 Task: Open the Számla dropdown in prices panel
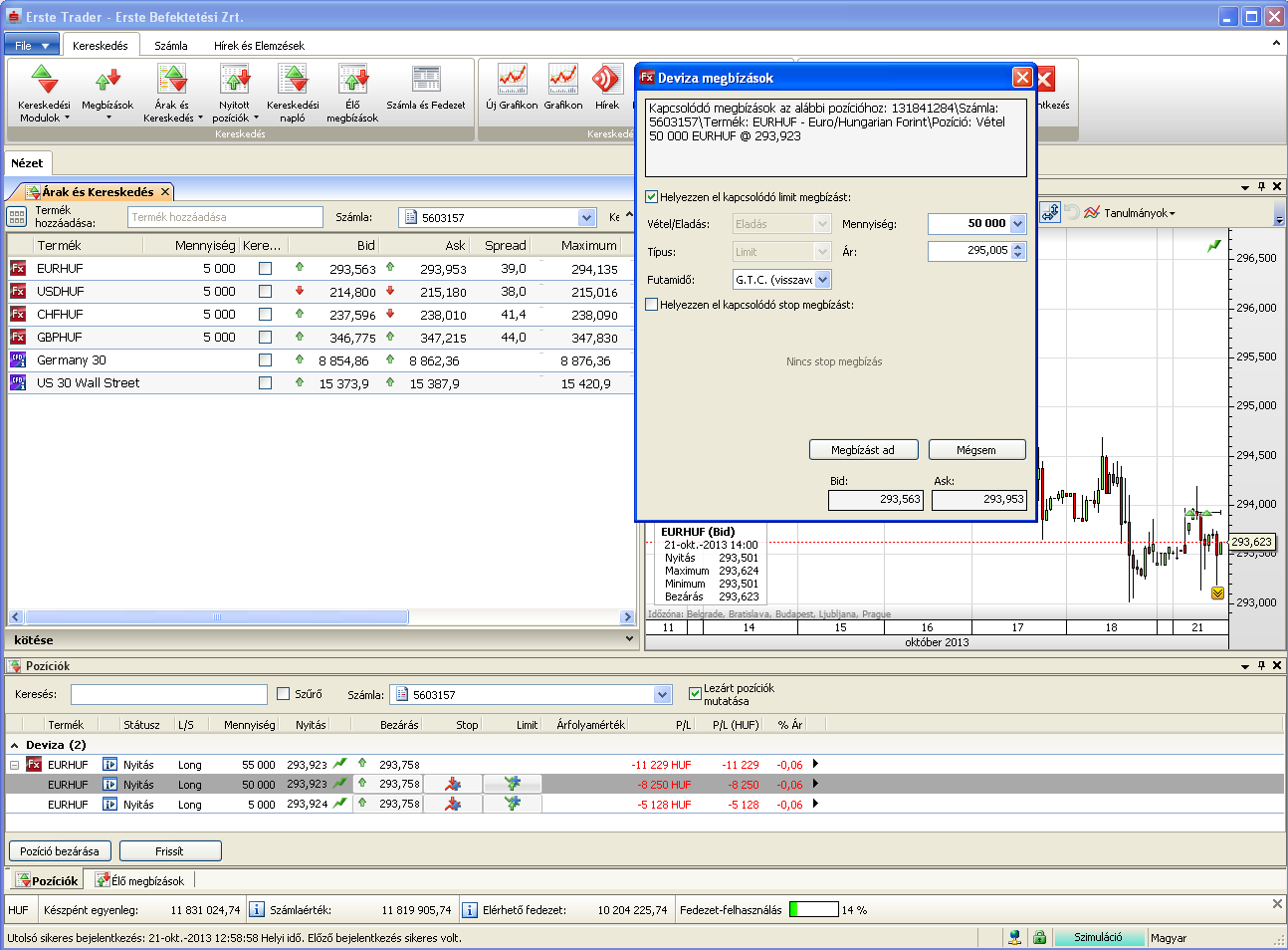(586, 217)
